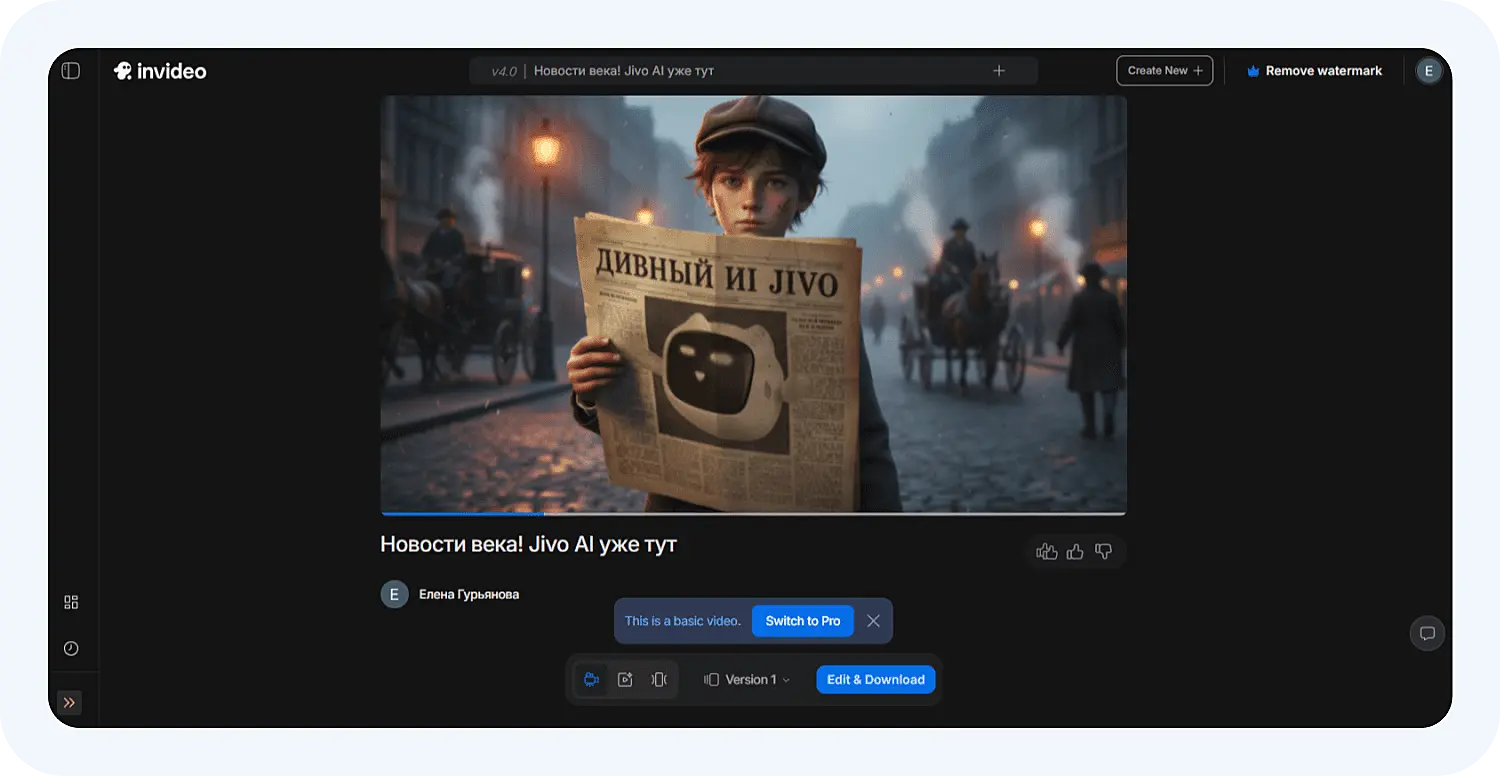The image size is (1500, 776).
Task: Open the Create New menu
Action: tap(1164, 70)
